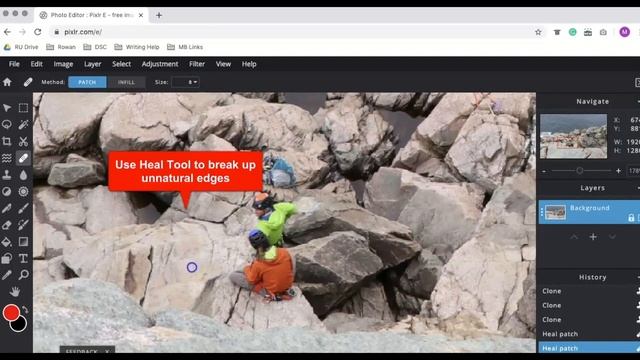
Task: Select the Gradient tool
Action: tap(23, 242)
